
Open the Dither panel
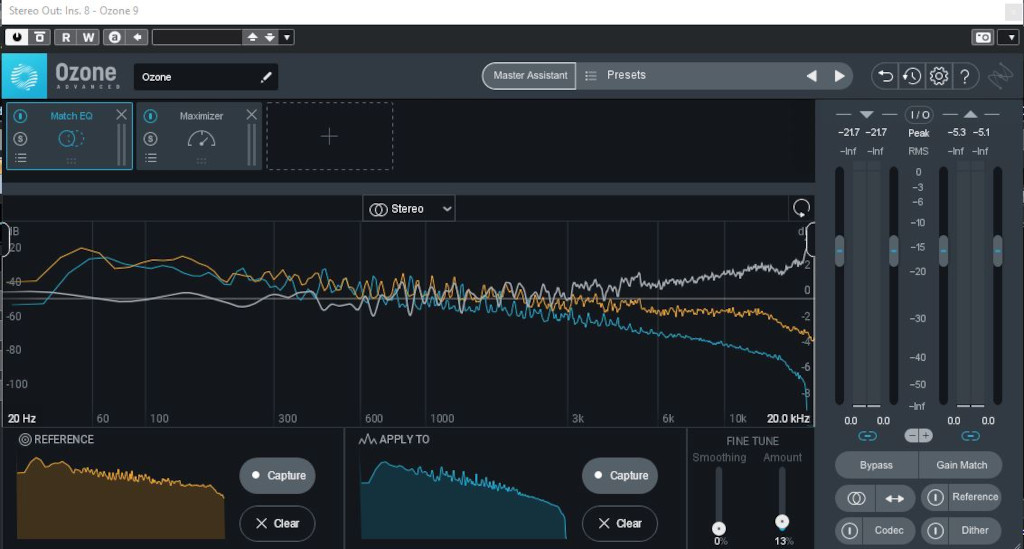pyautogui.click(x=974, y=530)
